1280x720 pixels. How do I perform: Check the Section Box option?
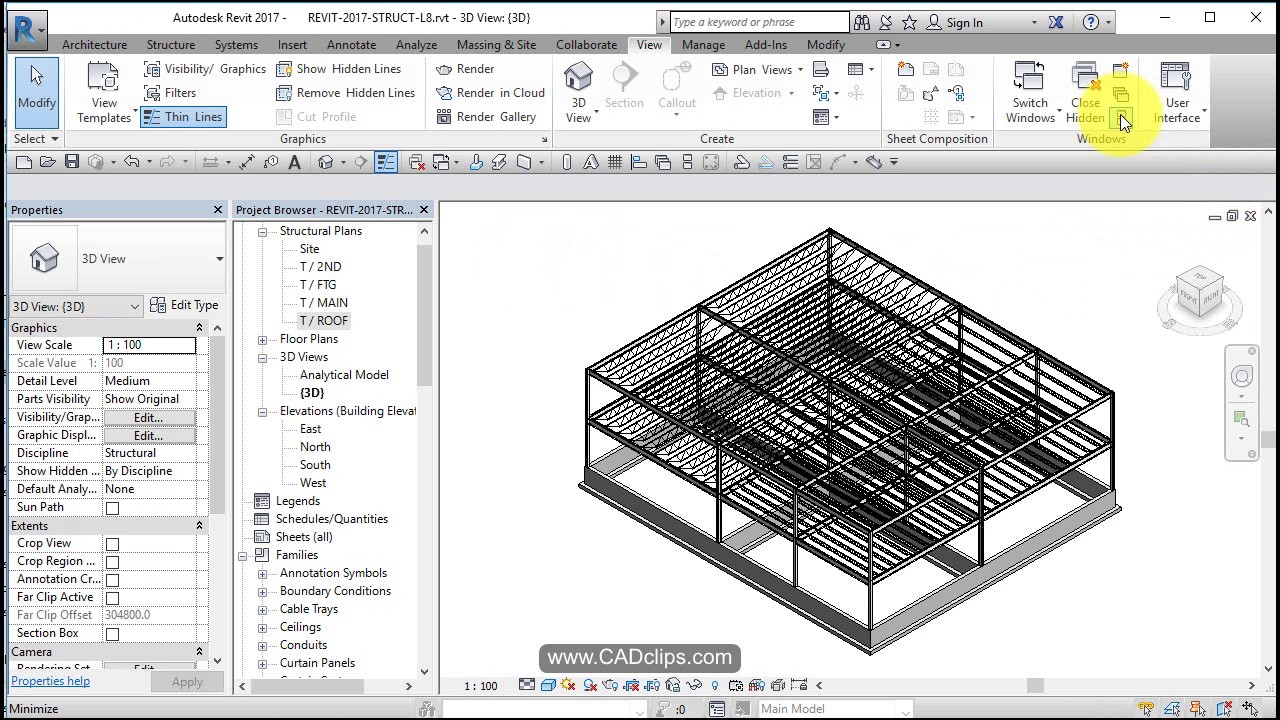tap(113, 633)
